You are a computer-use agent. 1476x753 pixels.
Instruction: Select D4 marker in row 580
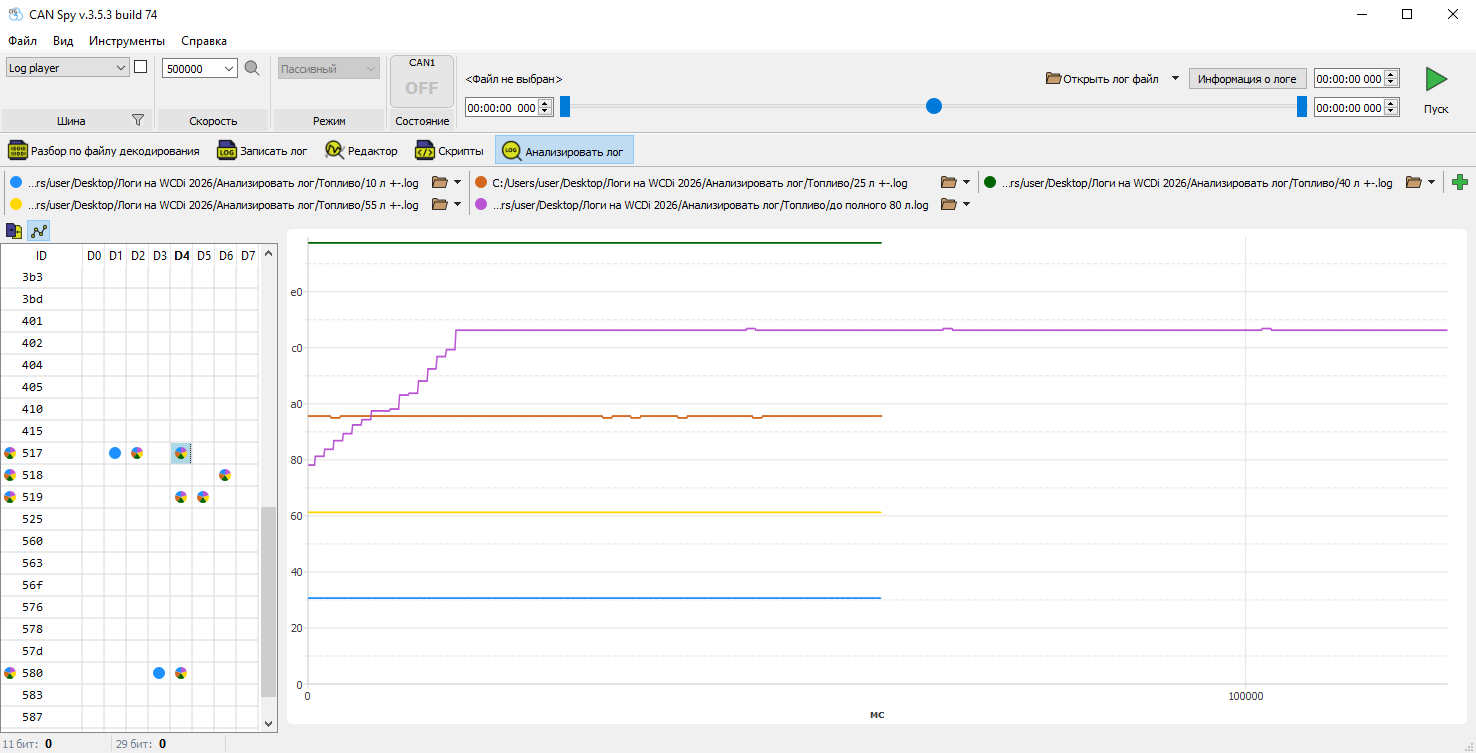click(181, 673)
